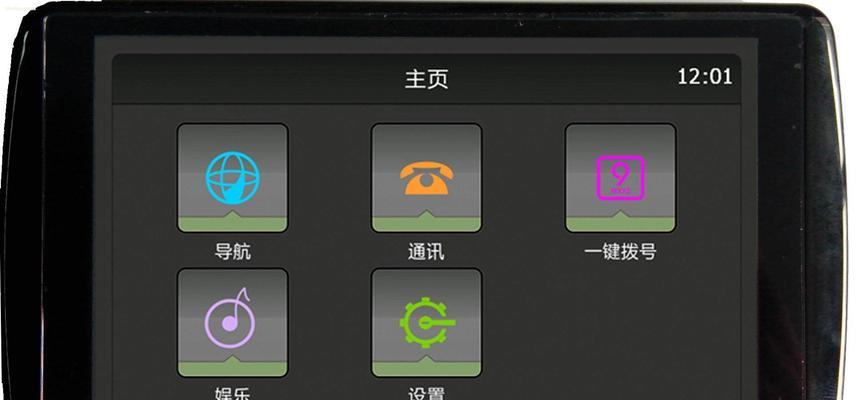Click green strip under the telephone tile
This screenshot has height=400, width=857.
[x=426, y=224]
